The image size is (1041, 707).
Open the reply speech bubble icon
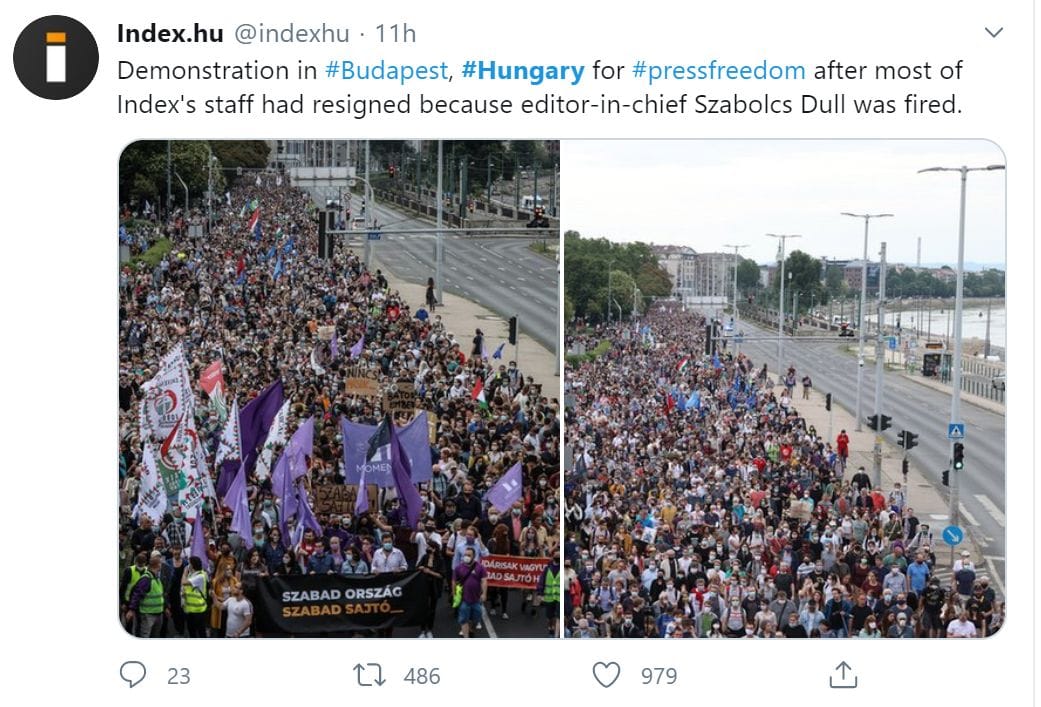pyautogui.click(x=133, y=674)
